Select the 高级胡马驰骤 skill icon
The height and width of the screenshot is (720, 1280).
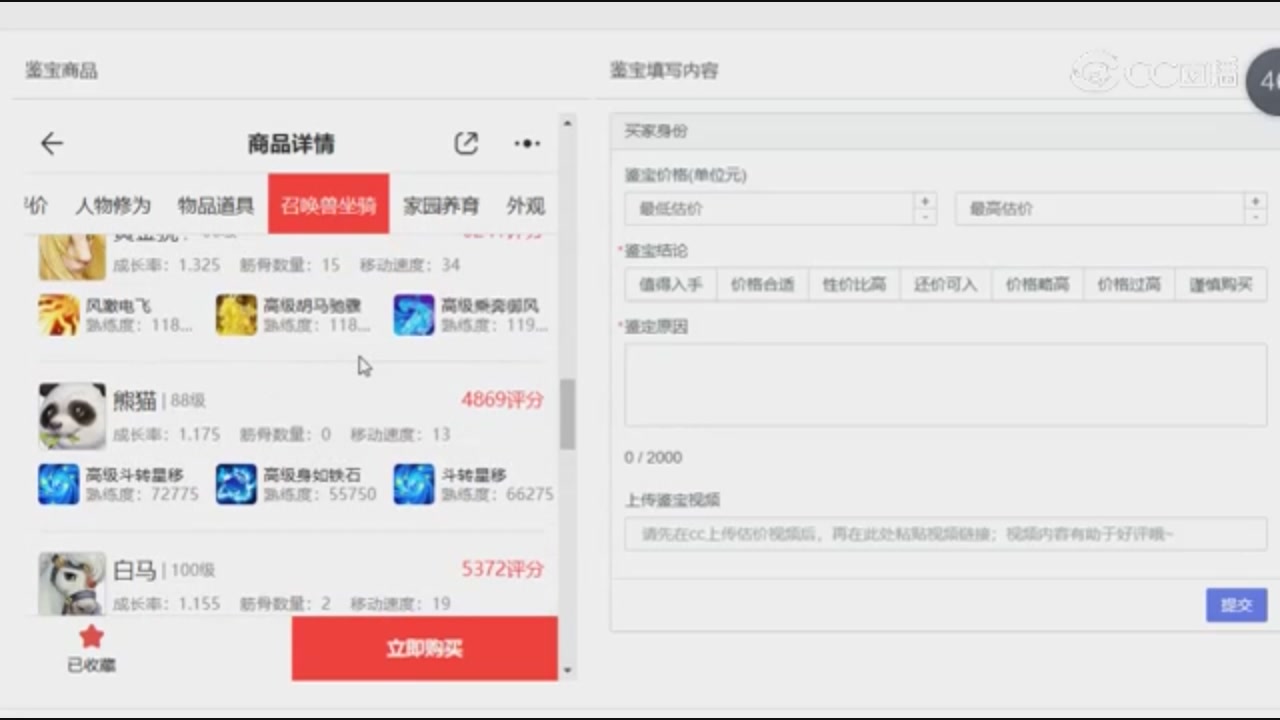point(237,315)
